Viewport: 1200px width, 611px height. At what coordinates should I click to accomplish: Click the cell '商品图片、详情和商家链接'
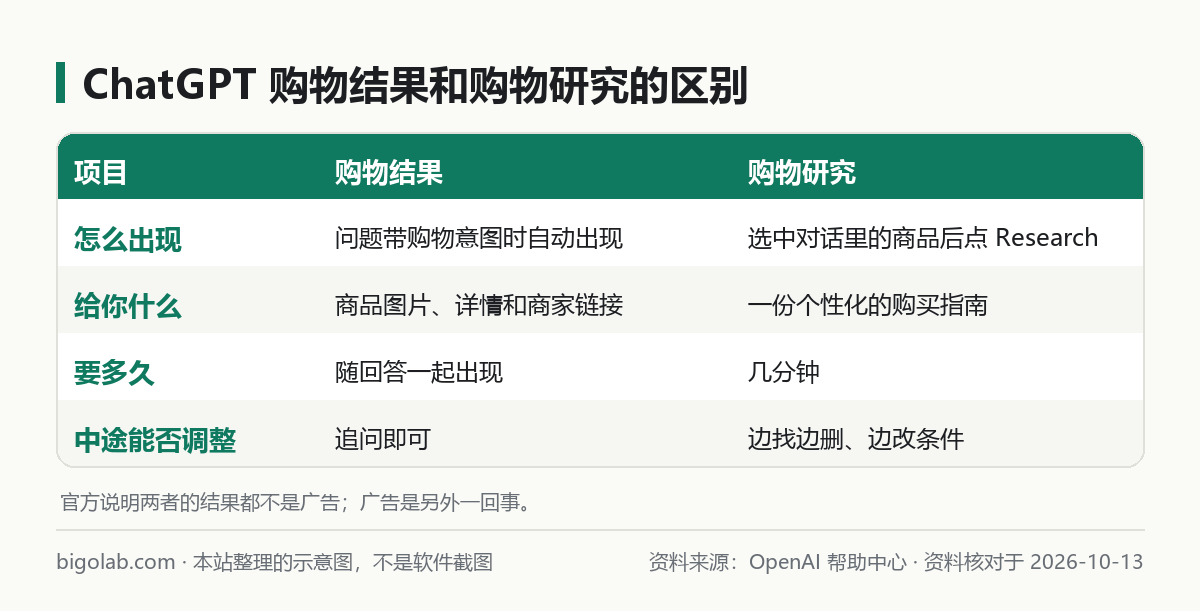[x=479, y=306]
